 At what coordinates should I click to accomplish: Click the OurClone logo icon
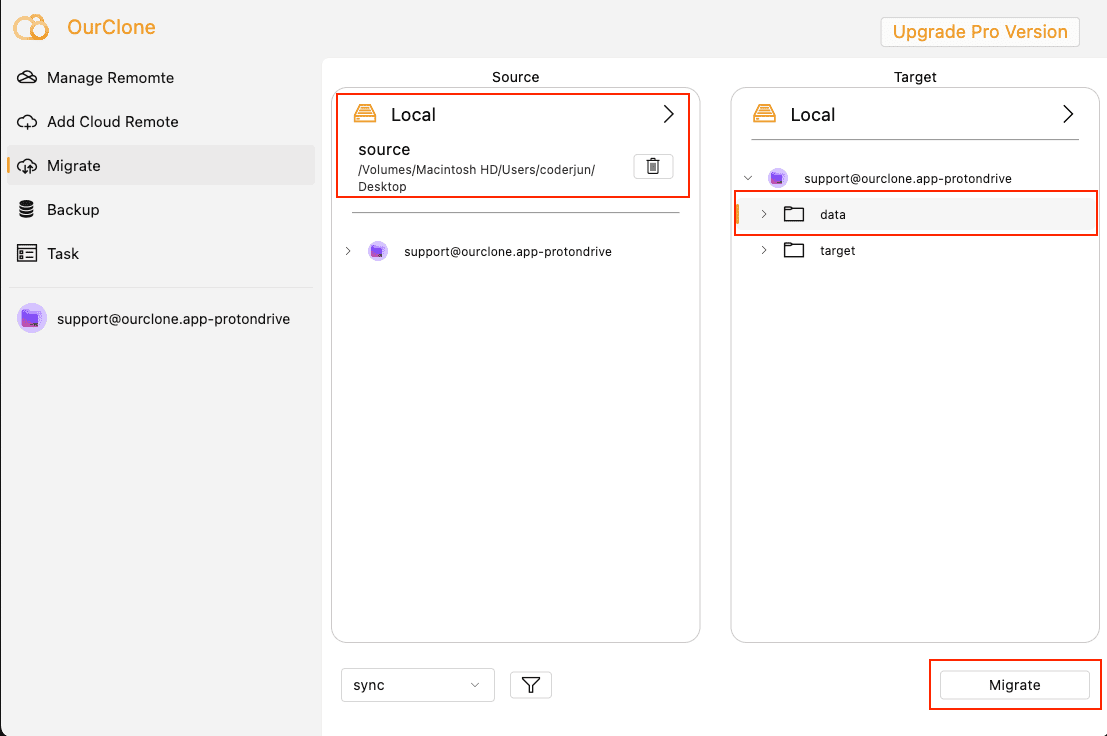[31, 28]
